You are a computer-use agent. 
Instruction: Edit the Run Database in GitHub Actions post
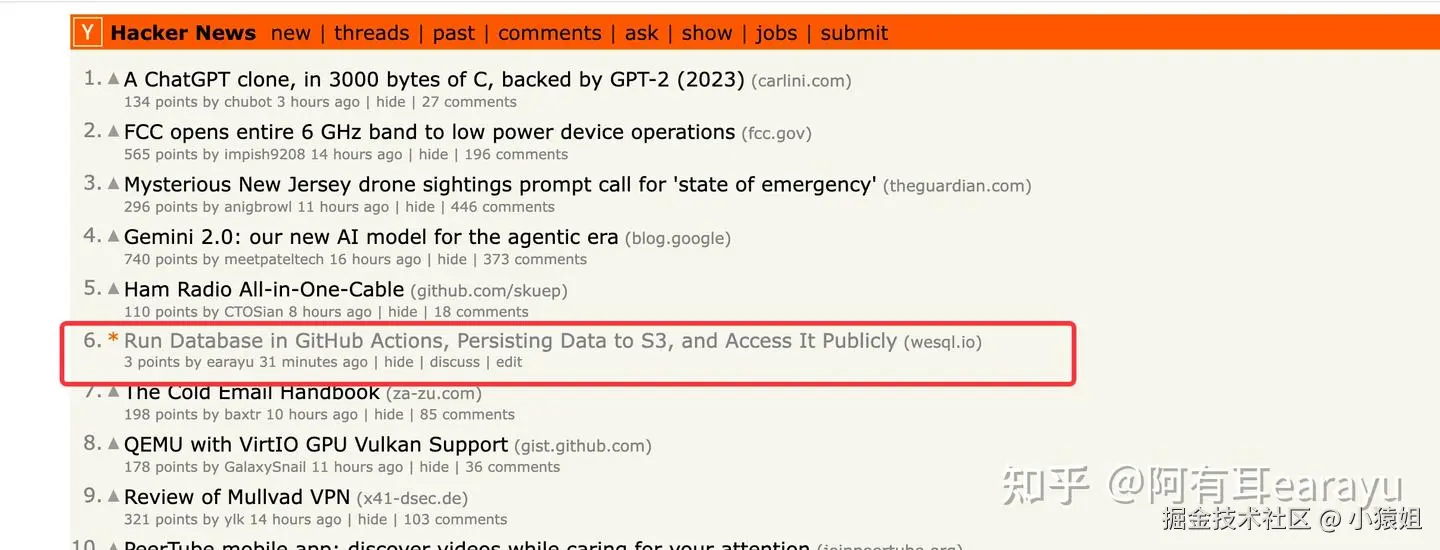tap(509, 362)
